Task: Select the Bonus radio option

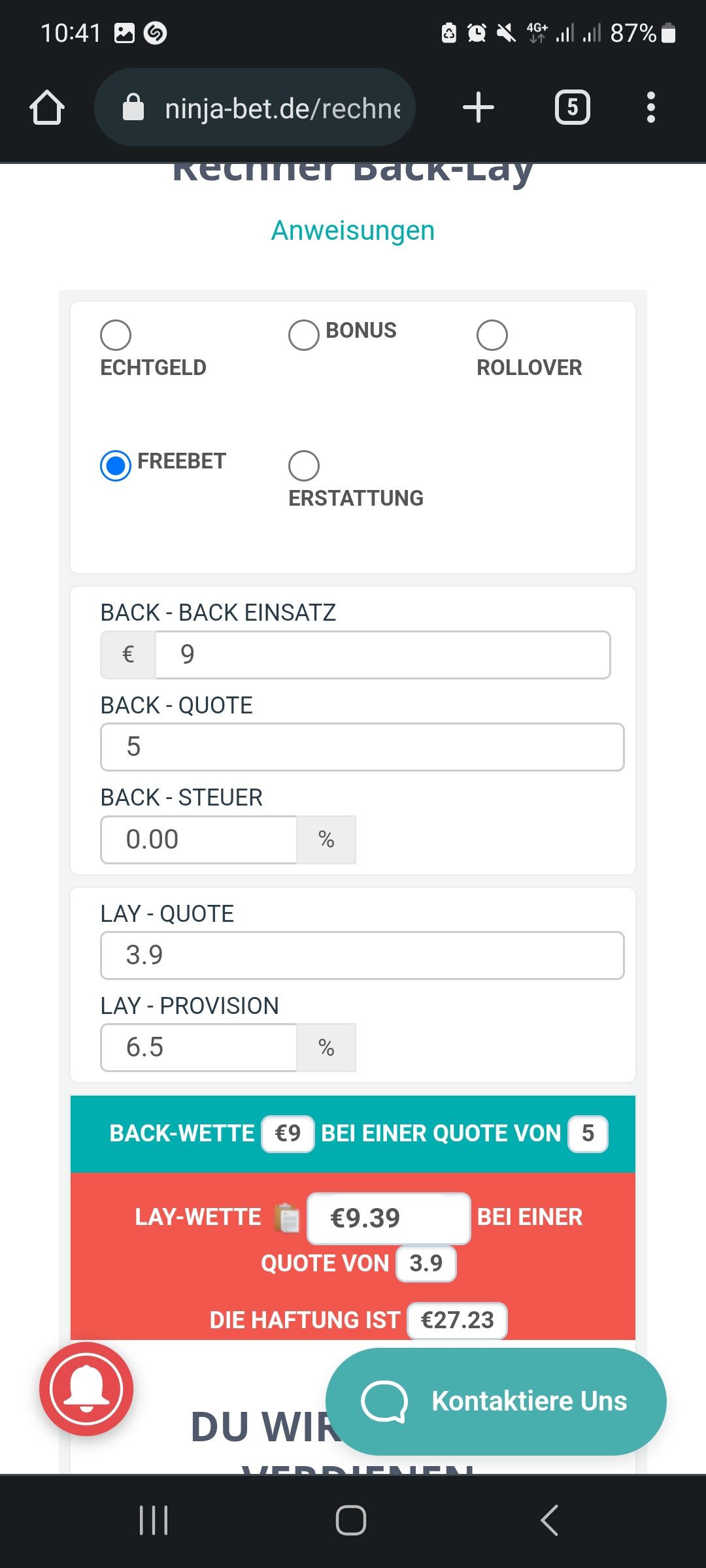Action: 304,335
